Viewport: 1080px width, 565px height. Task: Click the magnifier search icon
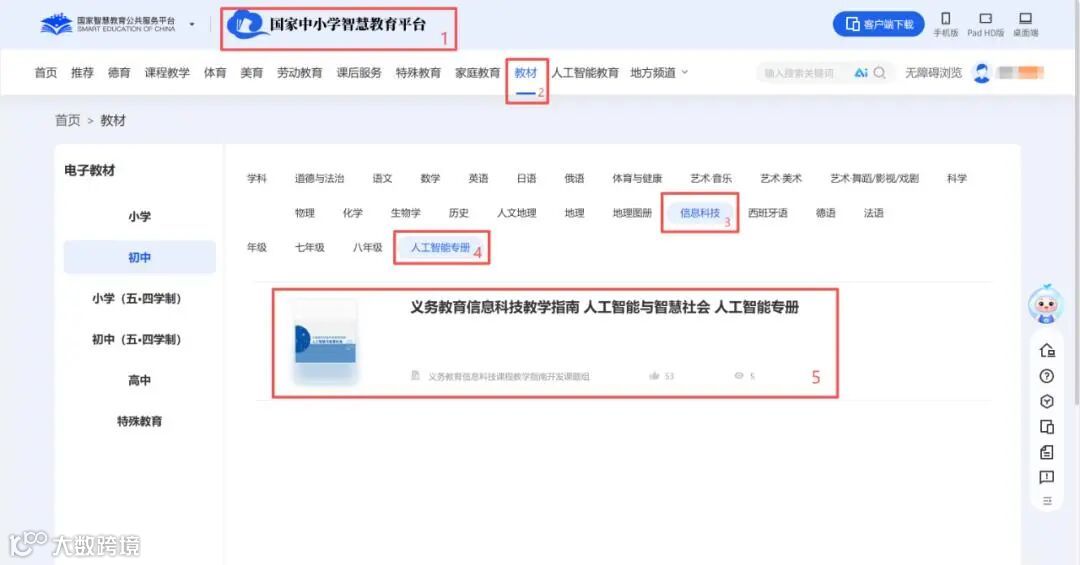pos(880,72)
